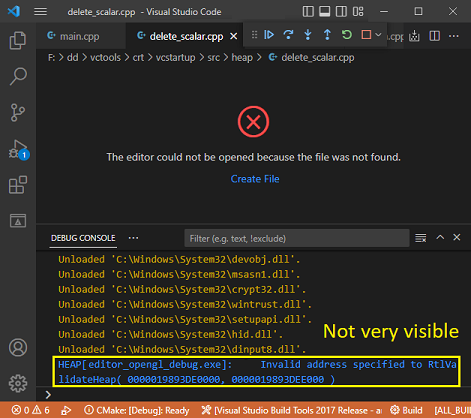Click the Step Into debug icon
The width and height of the screenshot is (471, 418).
tap(308, 35)
